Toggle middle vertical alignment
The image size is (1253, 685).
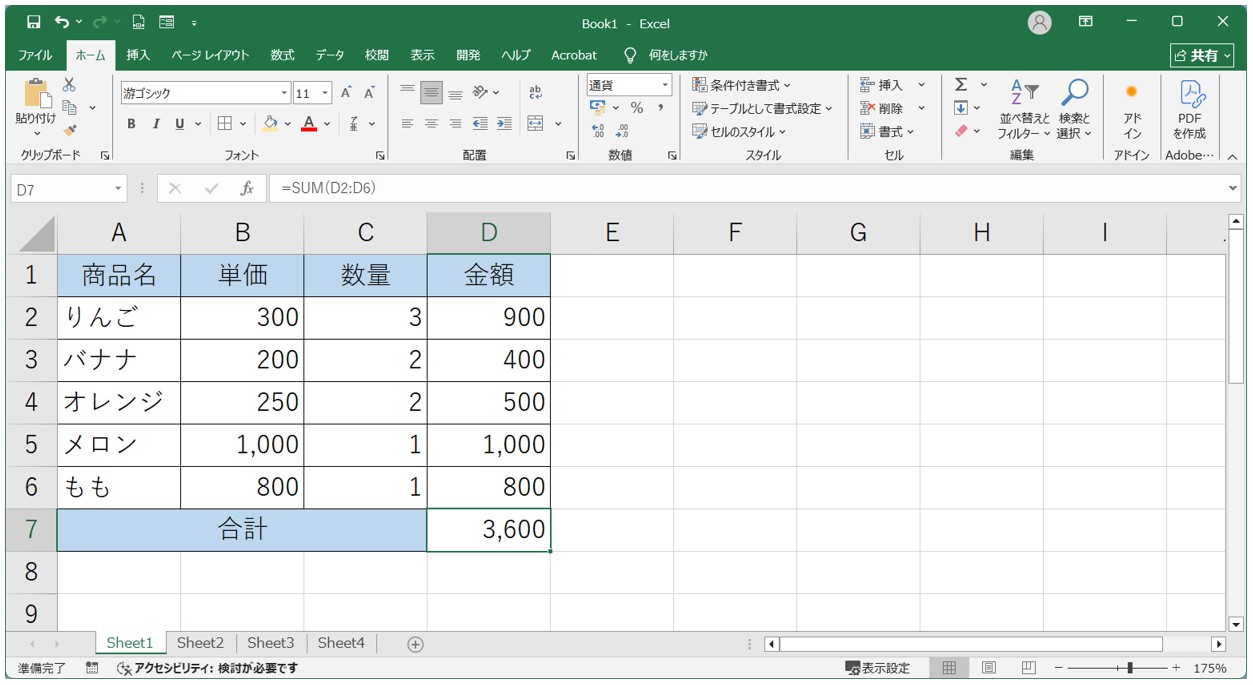[x=431, y=92]
